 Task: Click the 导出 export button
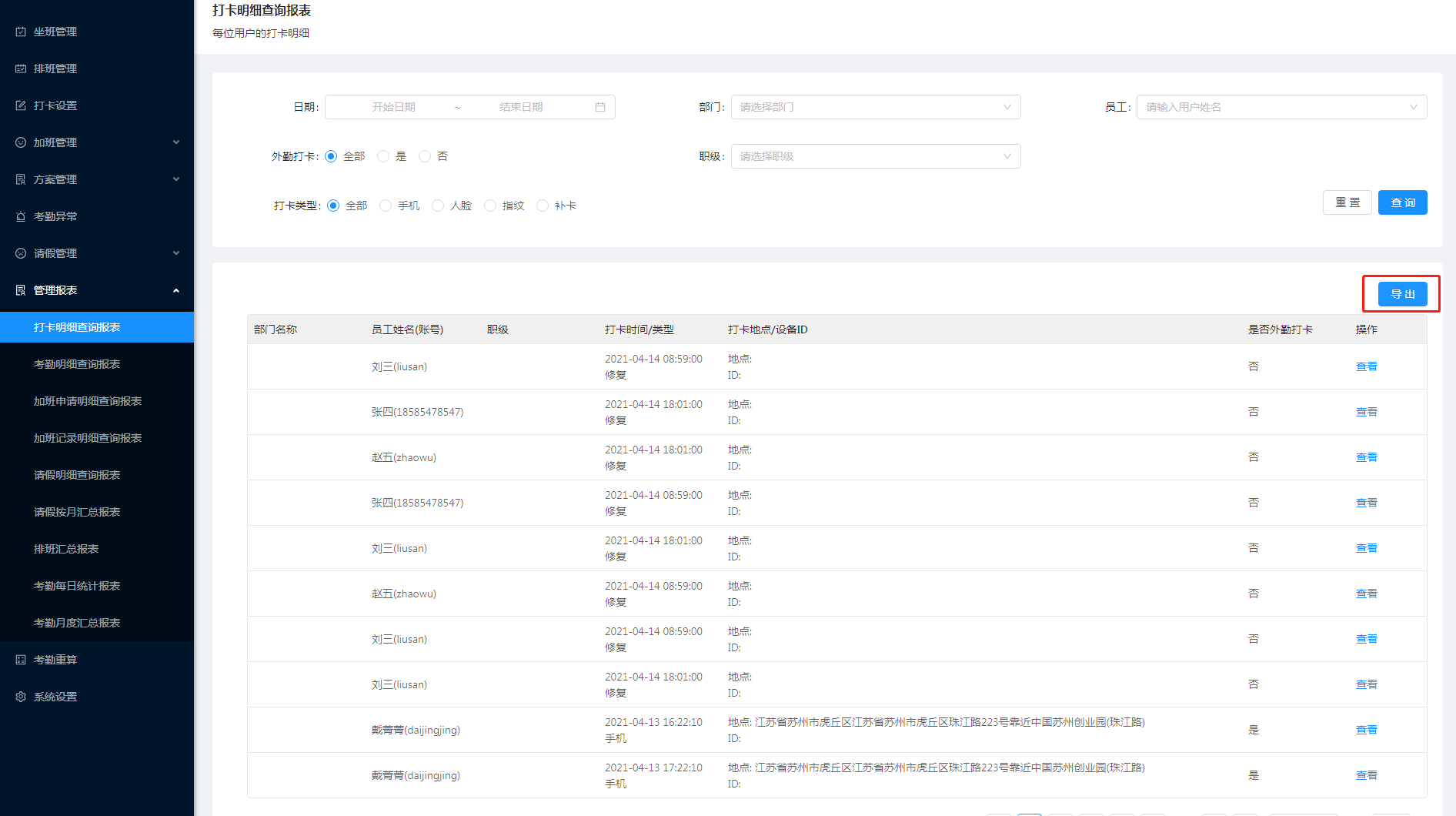[x=1403, y=294]
